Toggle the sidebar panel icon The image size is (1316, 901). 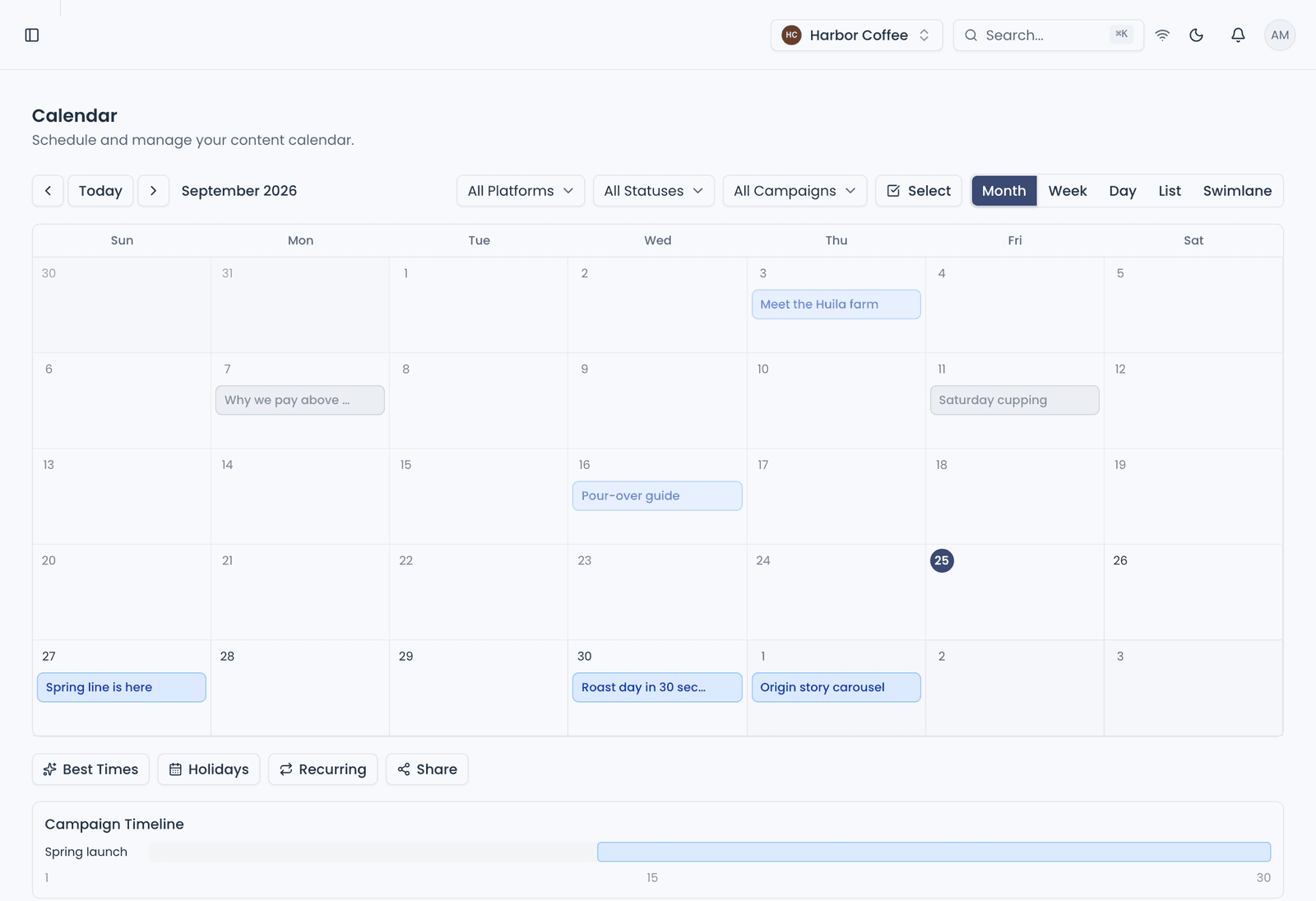pyautogui.click(x=32, y=35)
